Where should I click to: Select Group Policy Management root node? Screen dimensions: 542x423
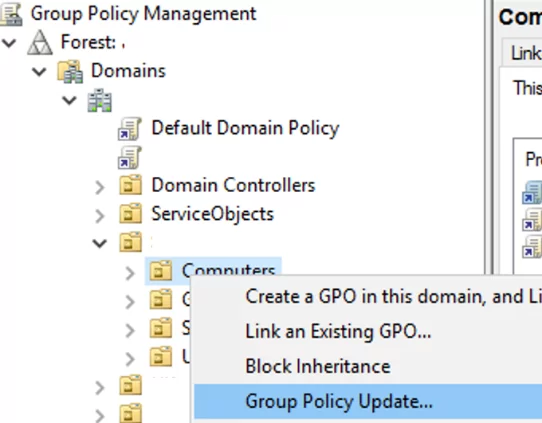[x=143, y=14]
